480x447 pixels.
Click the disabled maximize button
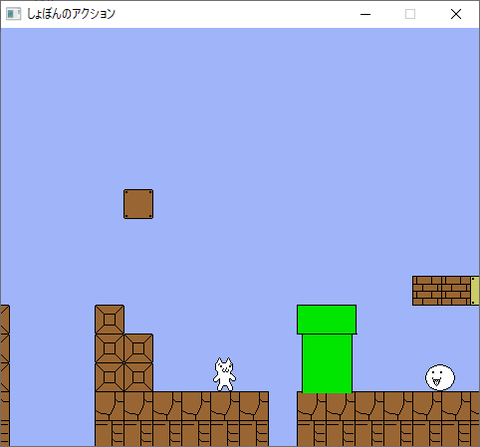pyautogui.click(x=410, y=14)
